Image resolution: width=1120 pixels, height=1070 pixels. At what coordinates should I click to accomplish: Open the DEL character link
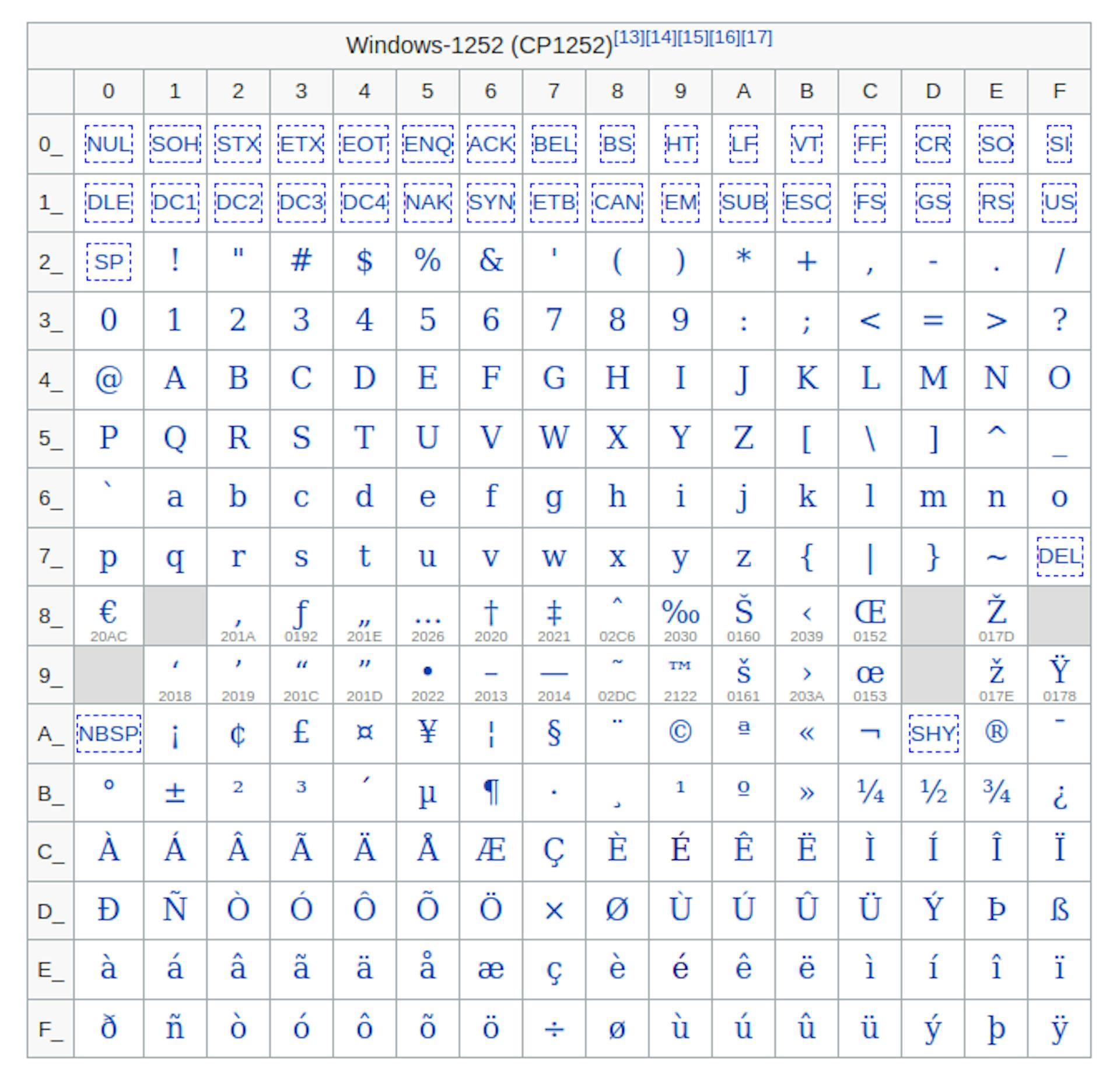click(x=1059, y=556)
